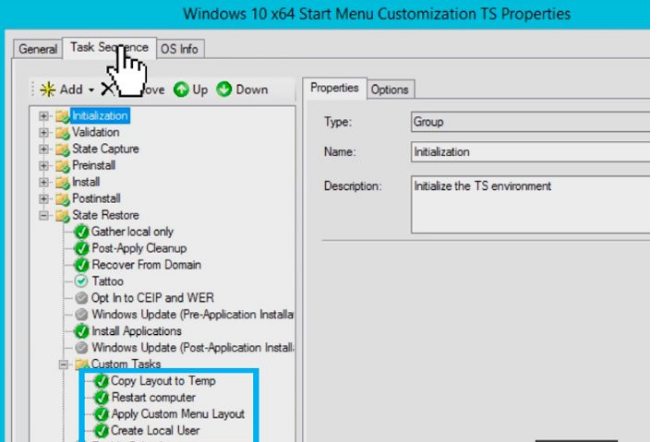Expand the Validation group
The image size is (671, 442).
pyautogui.click(x=43, y=133)
